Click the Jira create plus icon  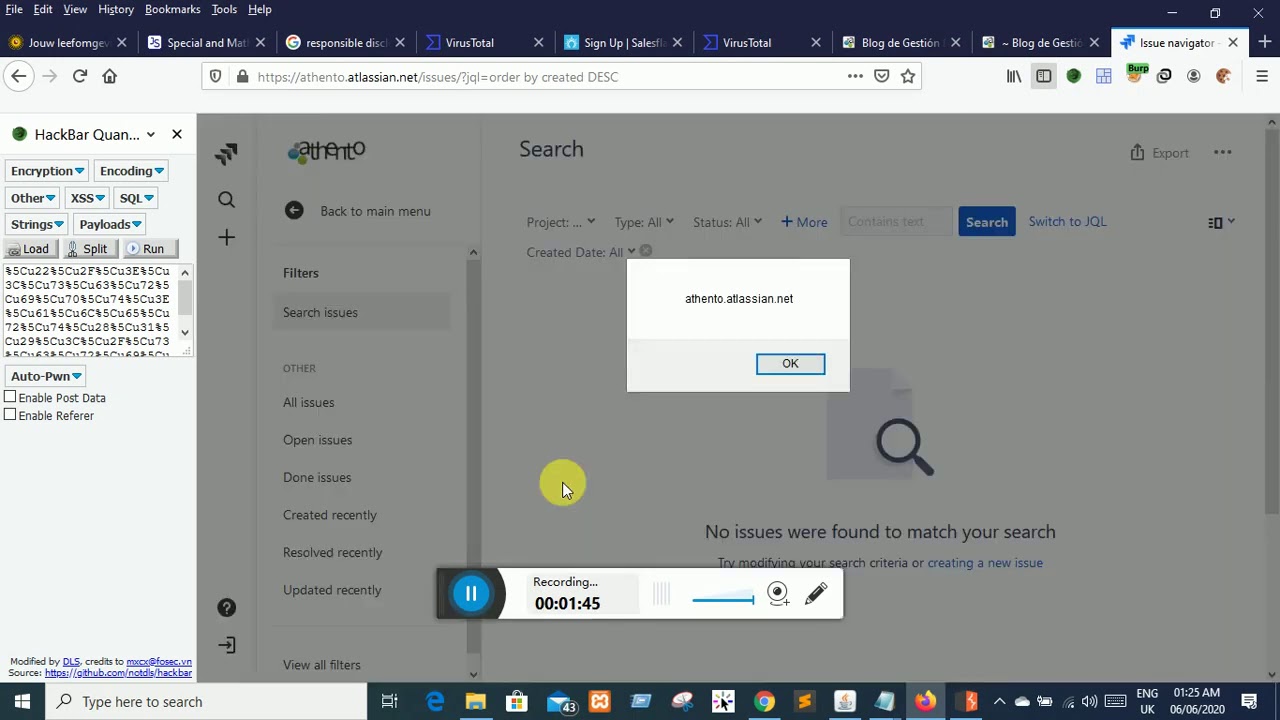pyautogui.click(x=226, y=237)
